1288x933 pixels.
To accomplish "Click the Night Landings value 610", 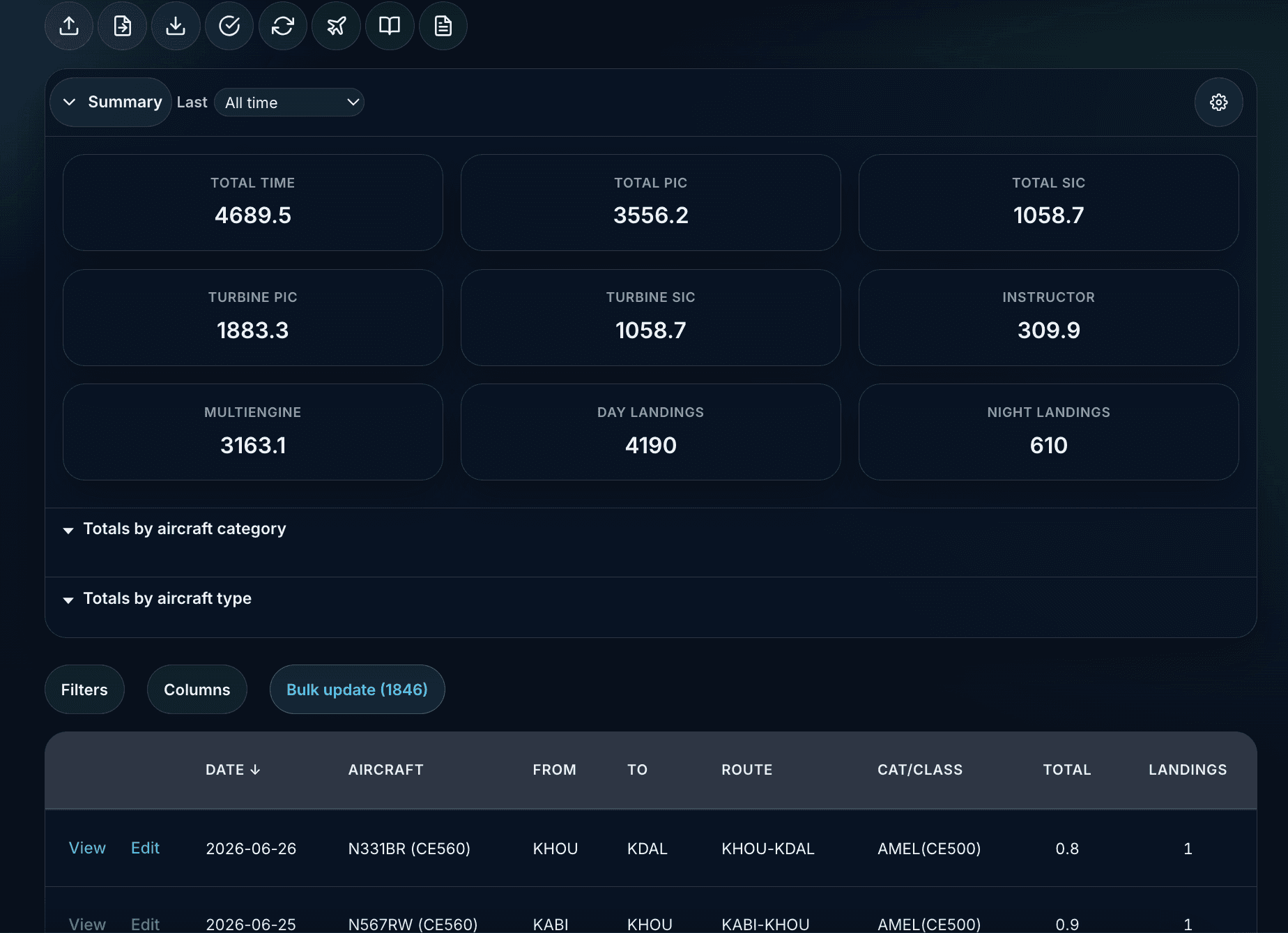I will click(1049, 446).
